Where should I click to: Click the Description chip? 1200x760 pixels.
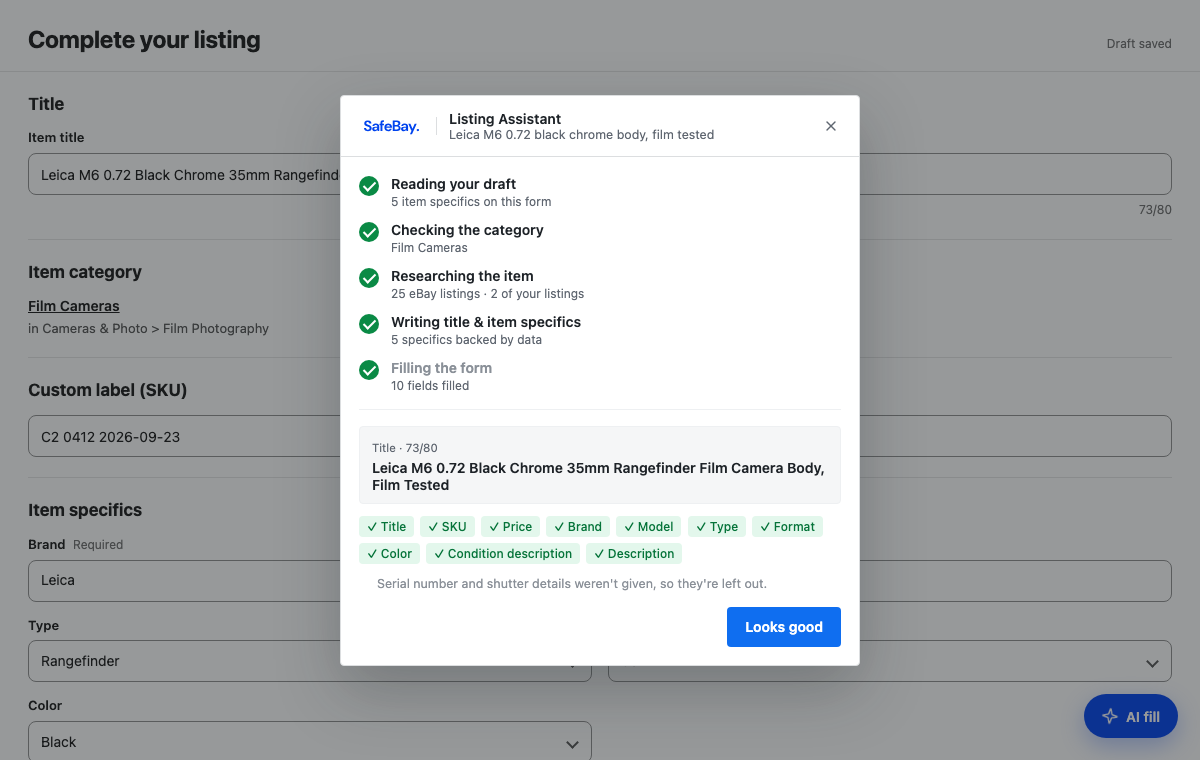(634, 554)
